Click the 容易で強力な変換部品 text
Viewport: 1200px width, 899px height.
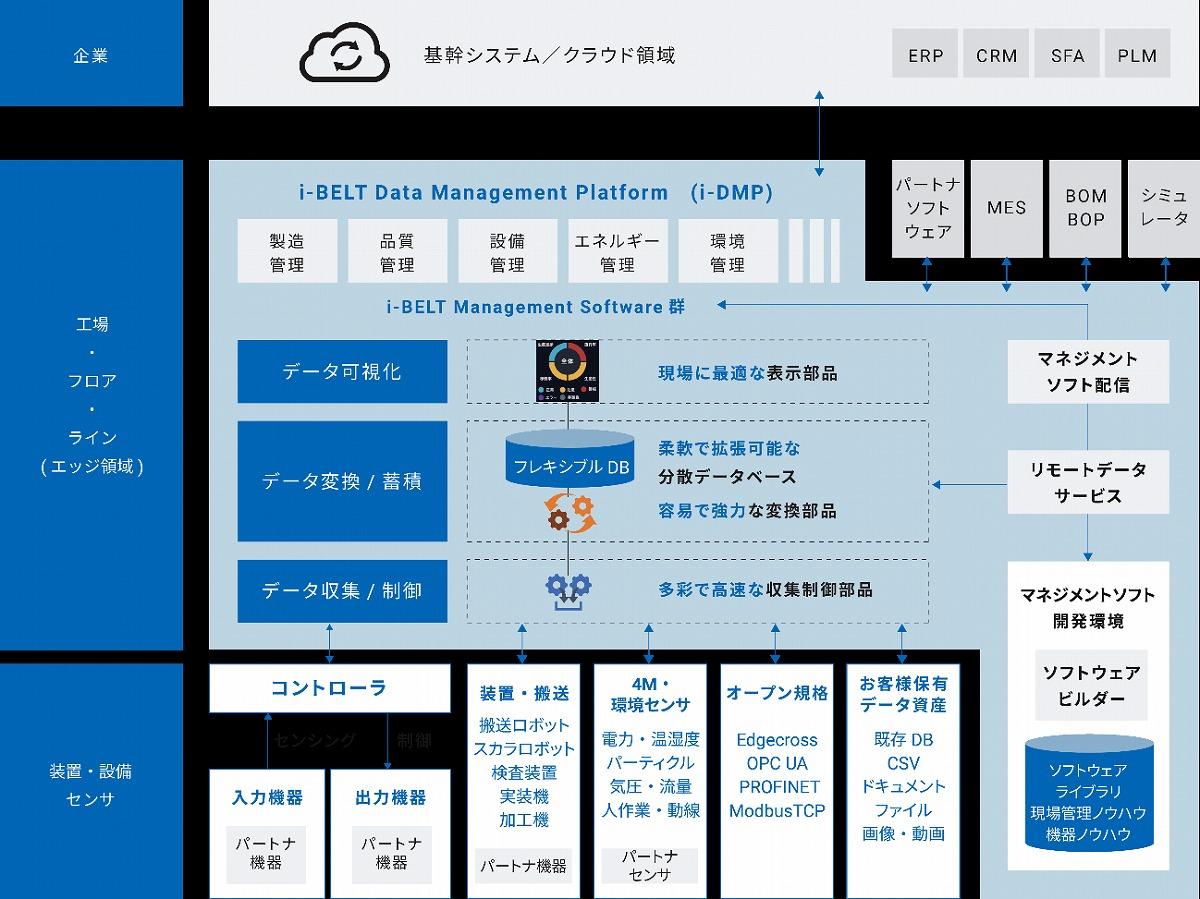(x=747, y=511)
